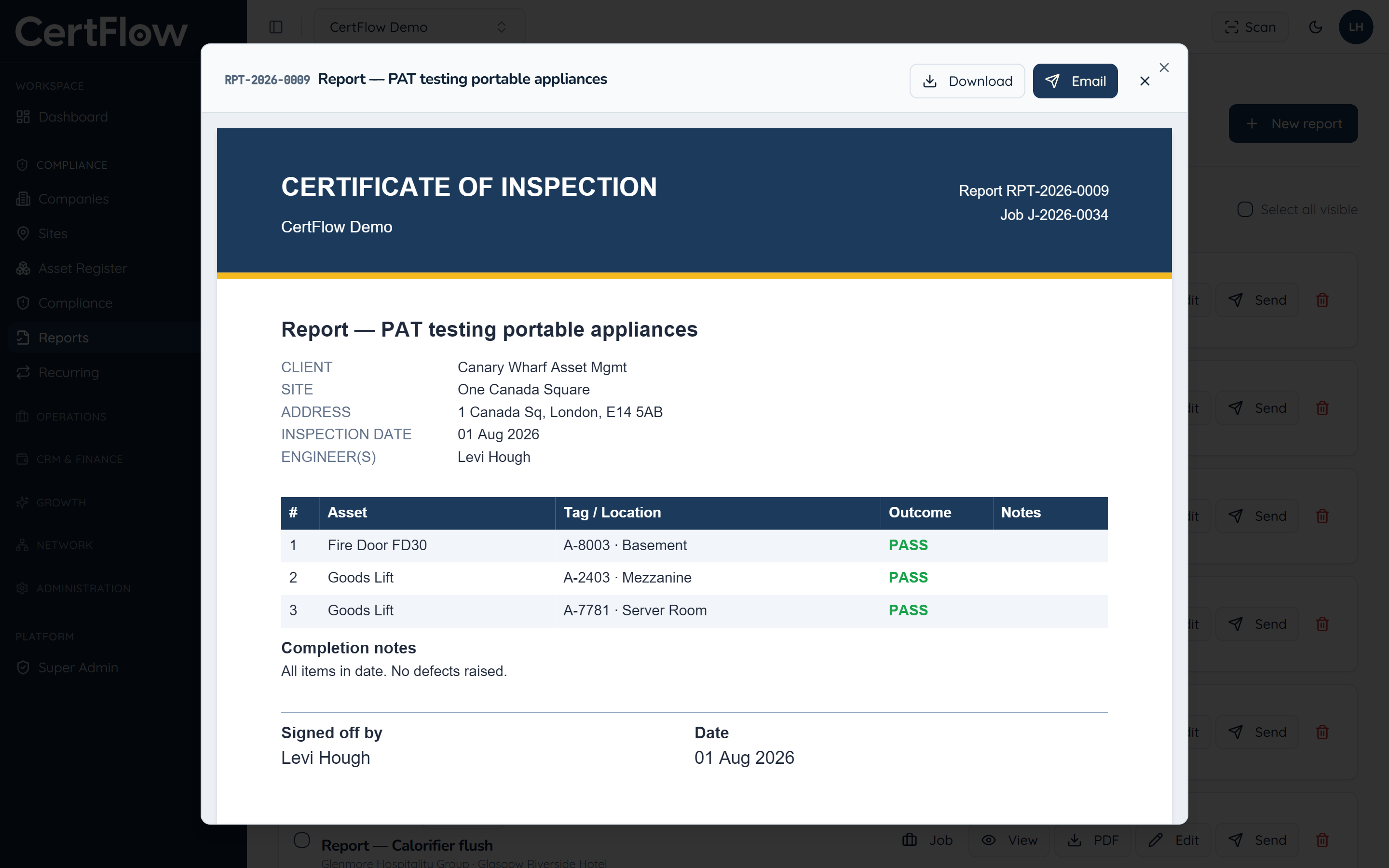The image size is (1389, 868).
Task: Click Edit button in Calorifier flush row
Action: (1173, 840)
